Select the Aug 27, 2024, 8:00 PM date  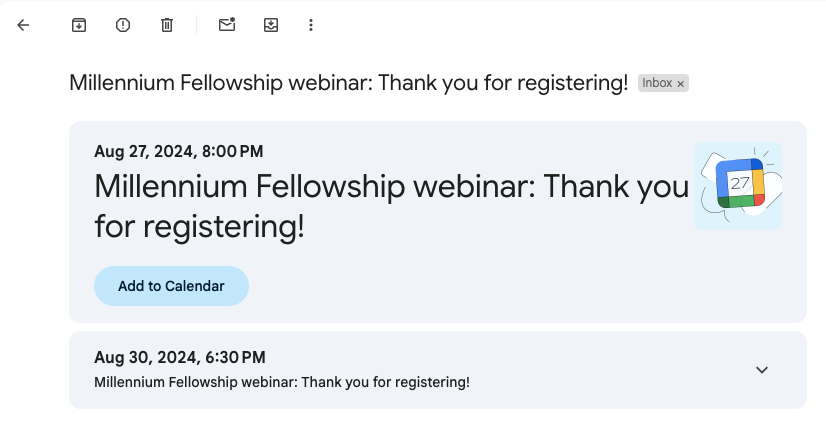point(179,151)
